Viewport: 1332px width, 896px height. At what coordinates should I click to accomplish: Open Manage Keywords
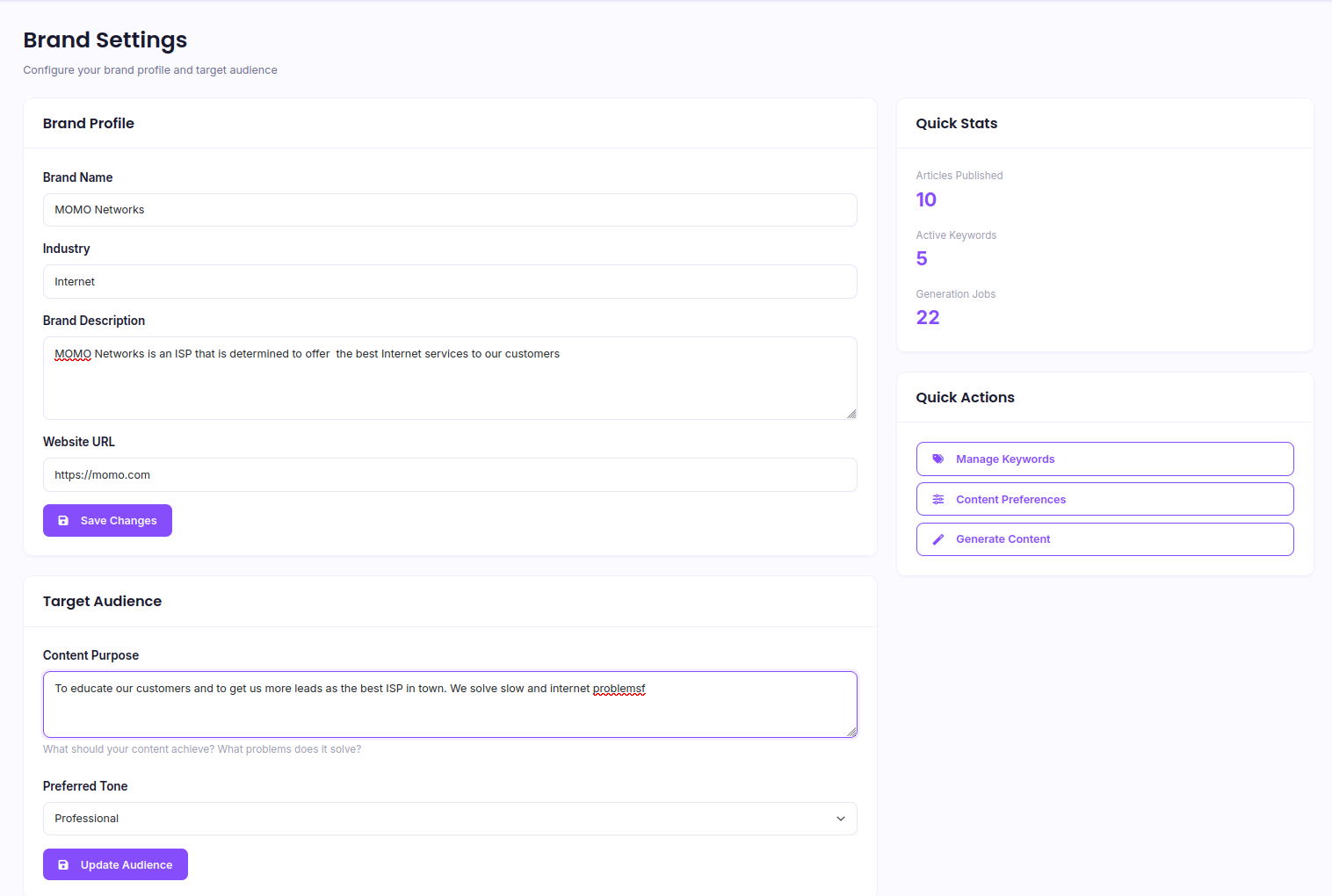pos(1005,459)
